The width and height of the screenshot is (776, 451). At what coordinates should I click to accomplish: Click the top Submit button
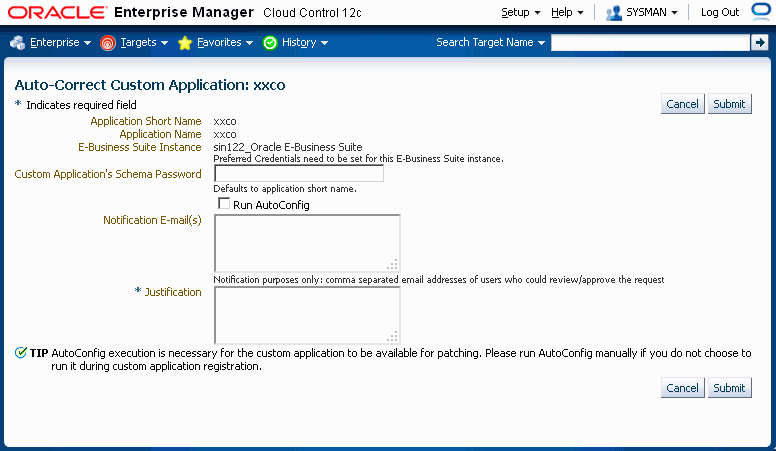[729, 104]
